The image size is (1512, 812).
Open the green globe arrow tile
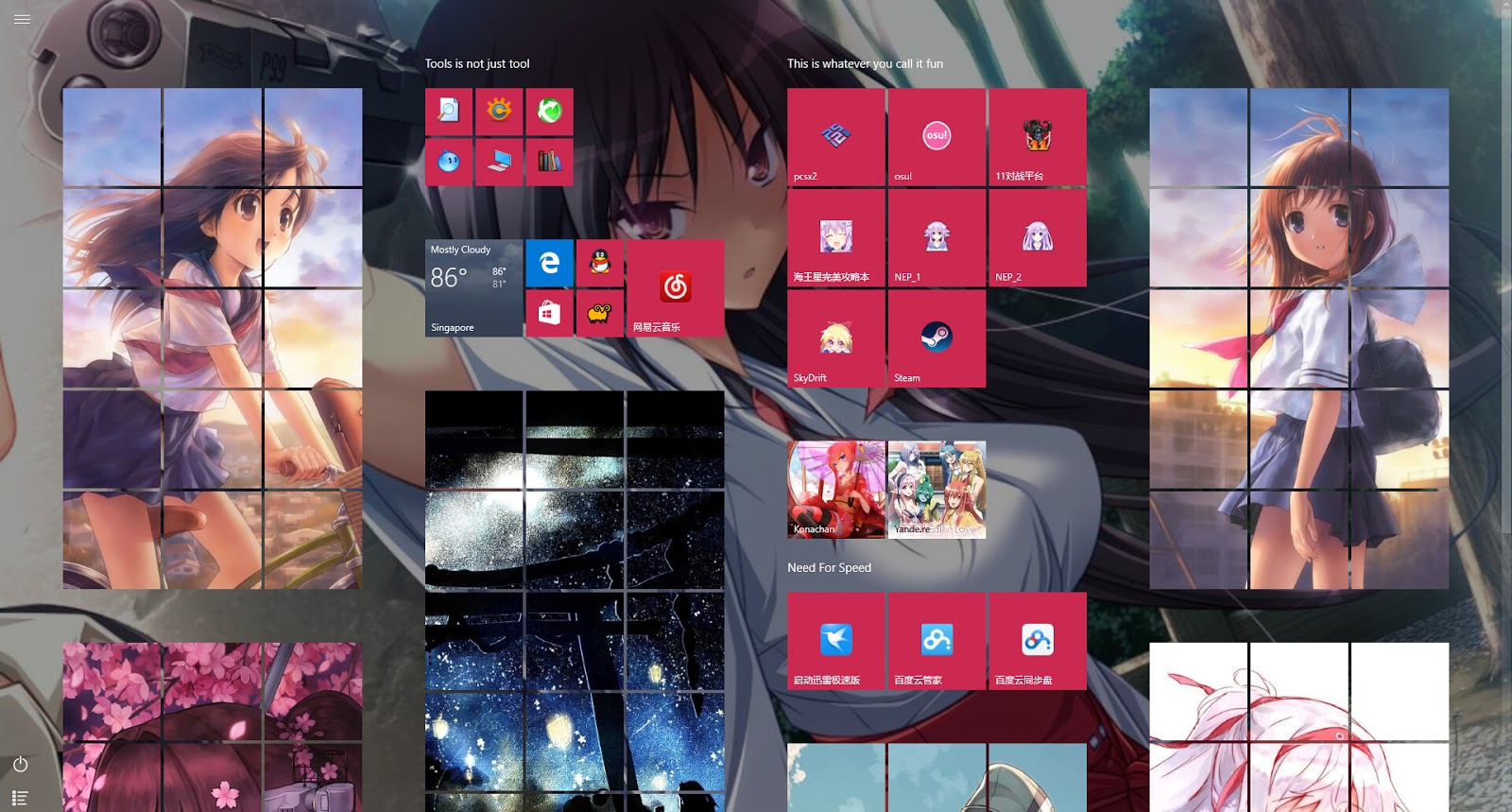coord(550,112)
